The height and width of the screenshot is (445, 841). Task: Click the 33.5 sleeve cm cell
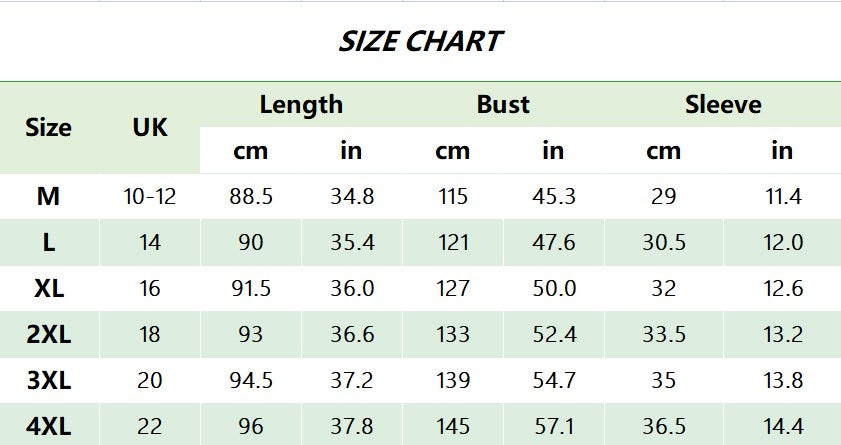tap(664, 334)
